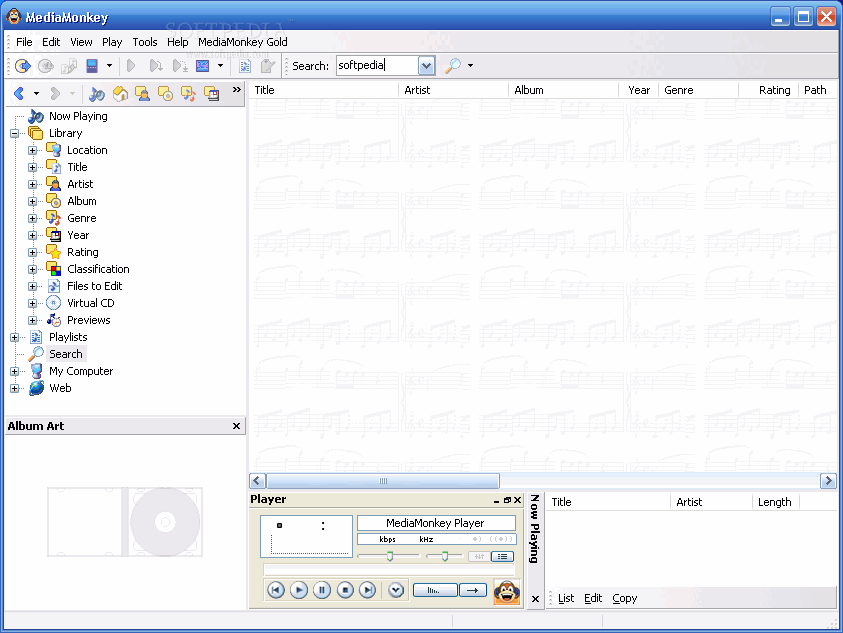
Task: Expand the Playlists node in the tree
Action: point(15,337)
